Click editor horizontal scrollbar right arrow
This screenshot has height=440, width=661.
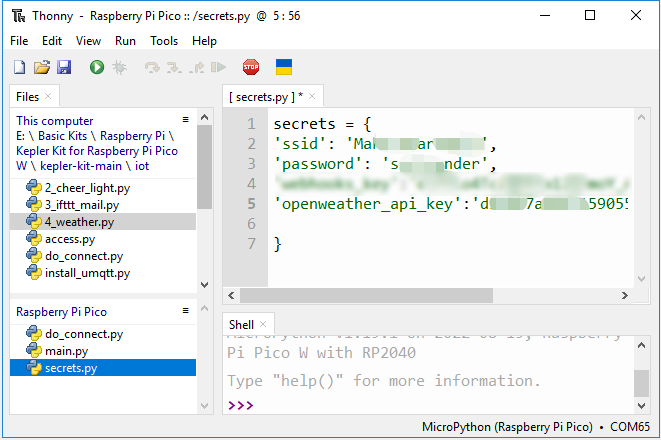[x=624, y=295]
